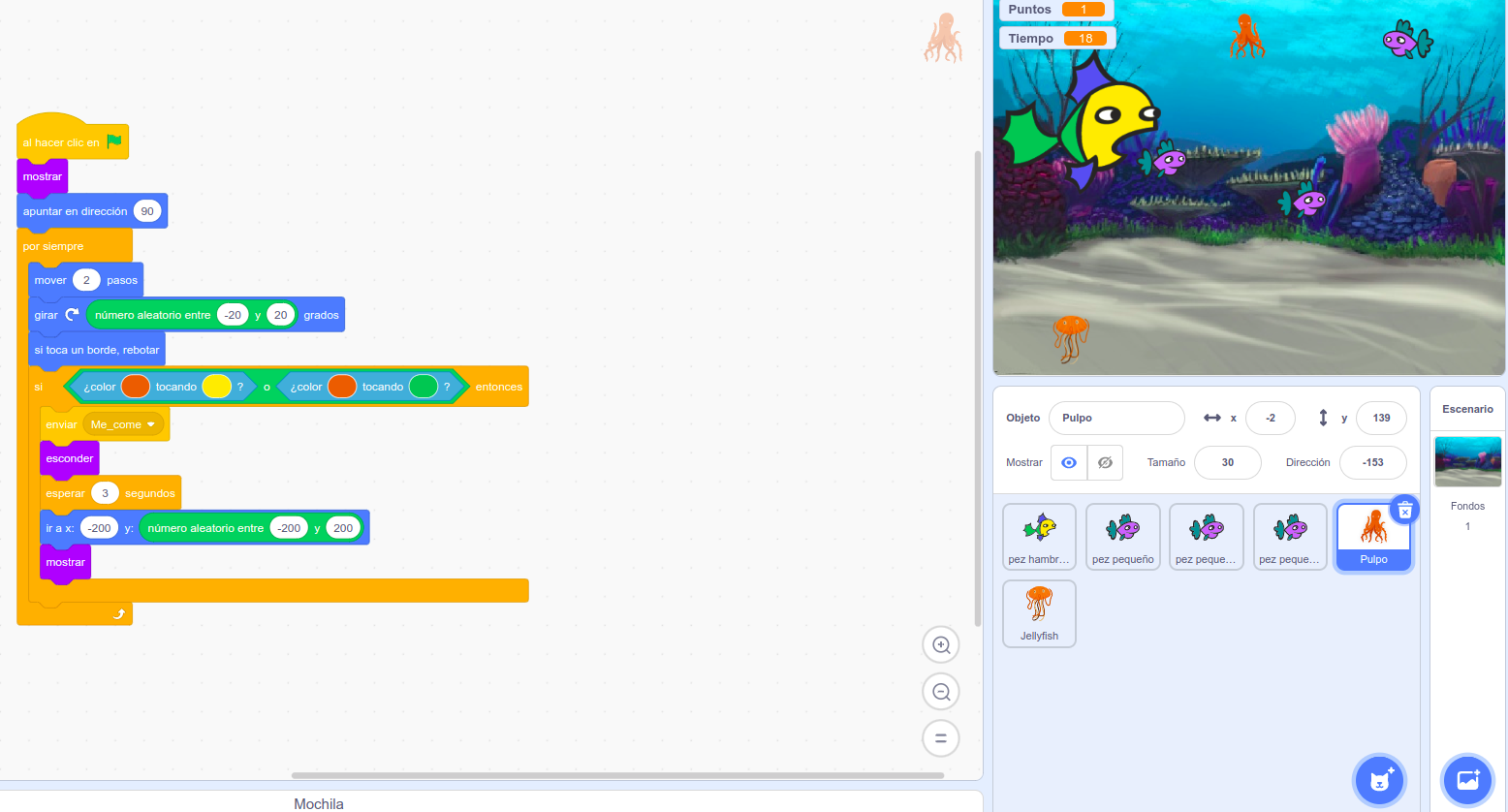
Task: Delete the Pulpo sprite using trash icon
Action: [x=1404, y=511]
